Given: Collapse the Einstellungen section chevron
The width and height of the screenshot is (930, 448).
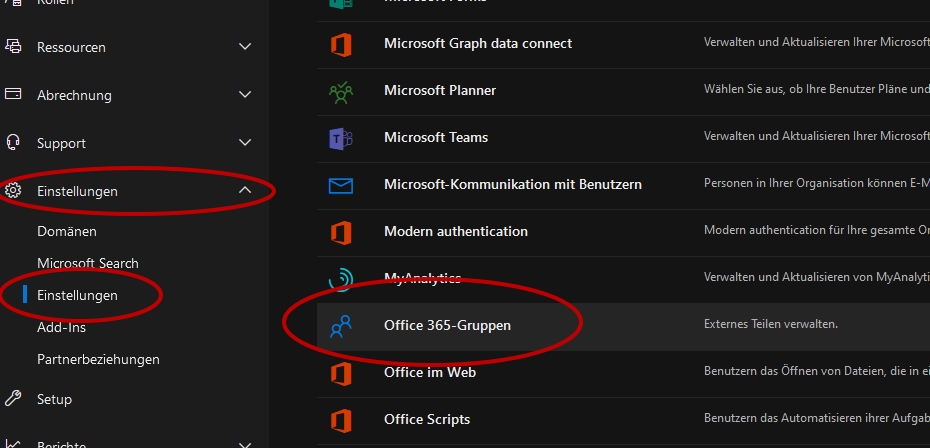Looking at the screenshot, I should click(x=245, y=190).
